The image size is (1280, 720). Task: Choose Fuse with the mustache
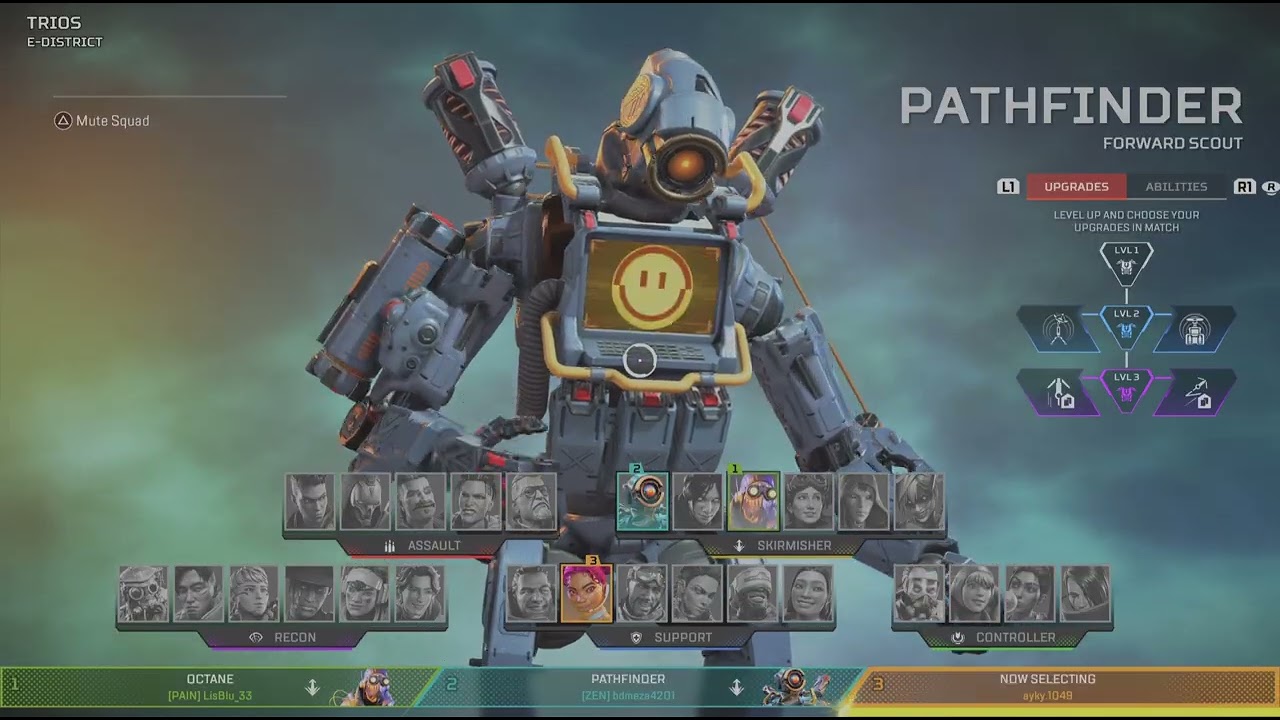pos(421,502)
